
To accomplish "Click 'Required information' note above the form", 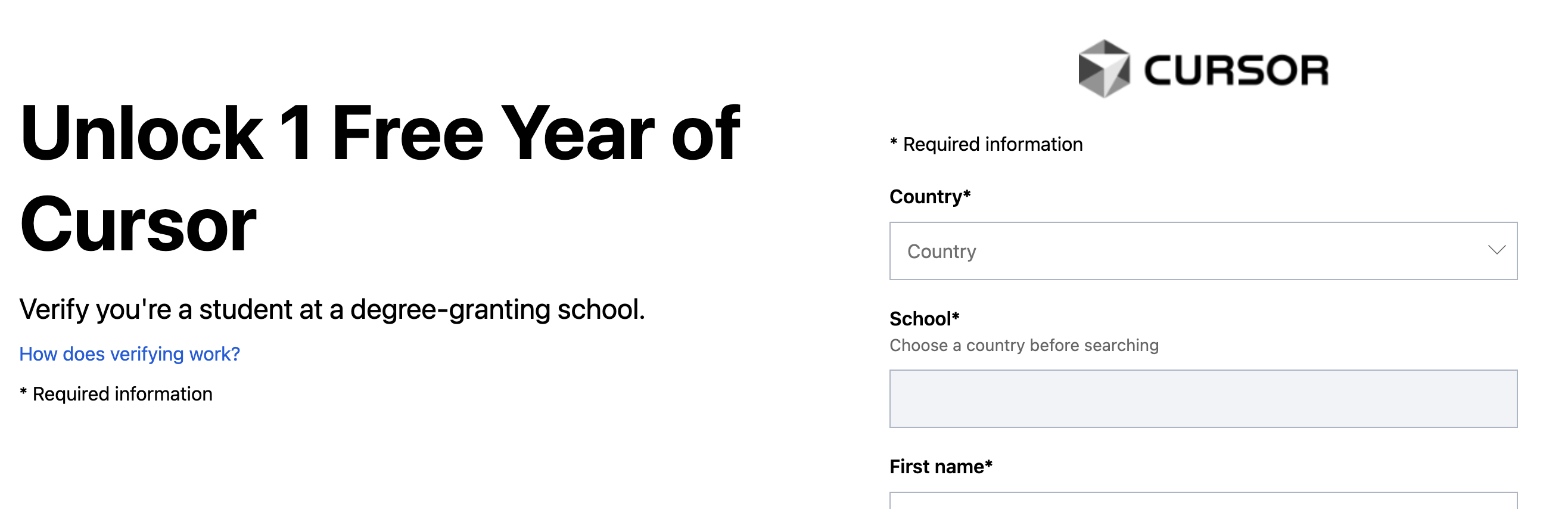I will point(992,144).
